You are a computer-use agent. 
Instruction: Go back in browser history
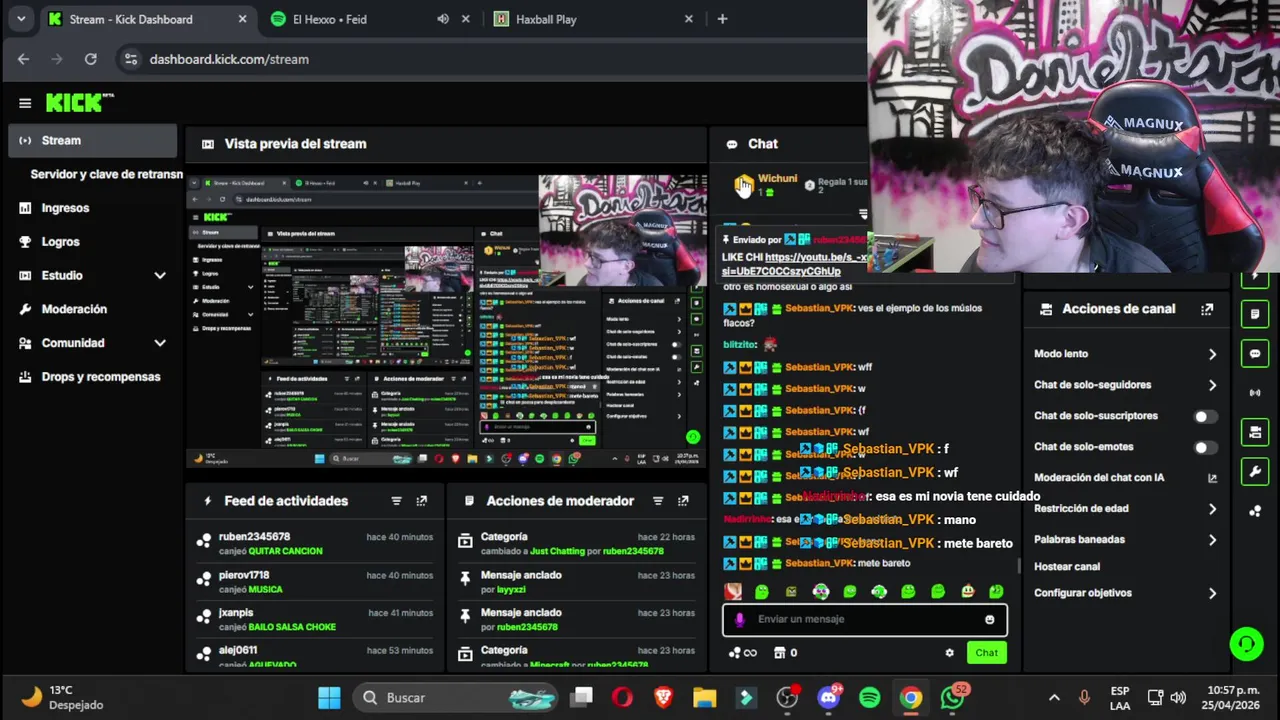[23, 59]
